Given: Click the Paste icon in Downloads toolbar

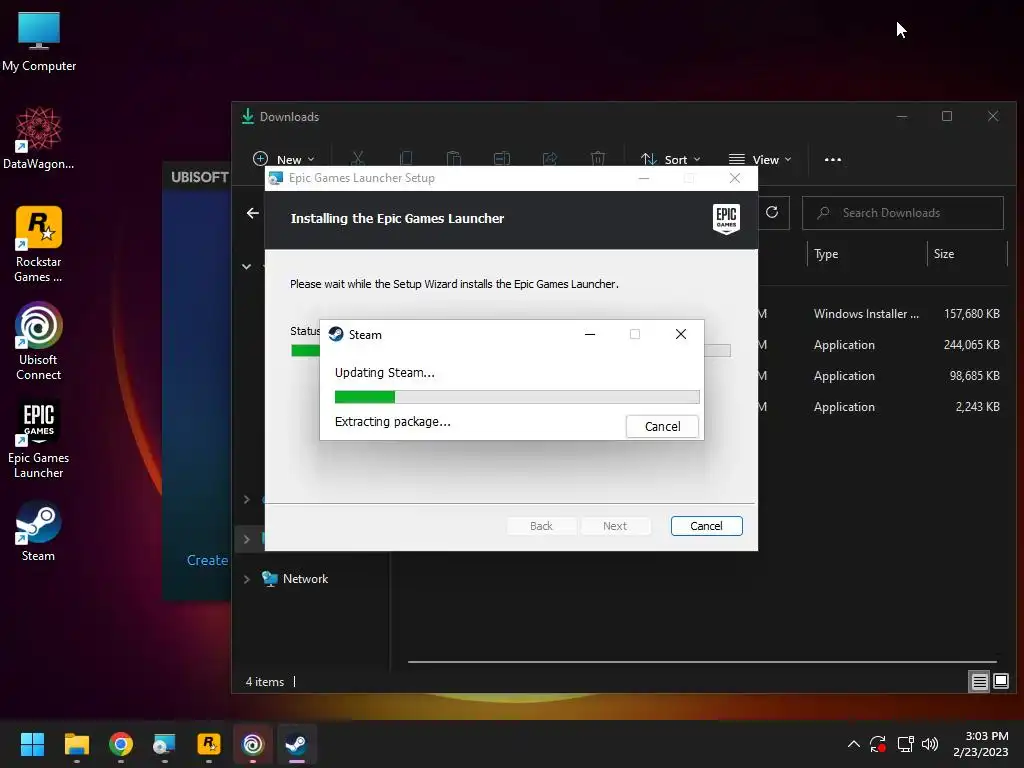Looking at the screenshot, I should coord(454,159).
